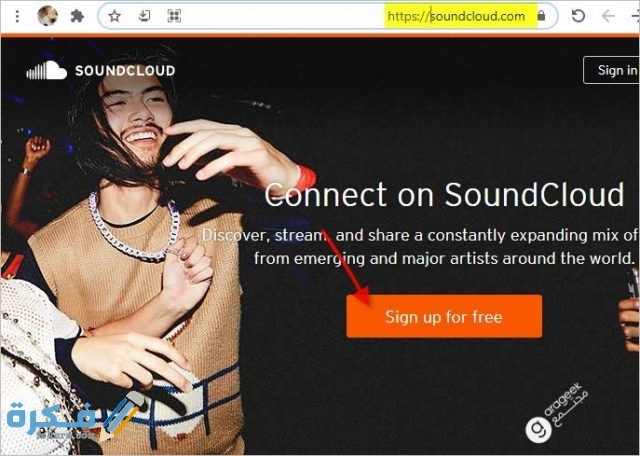Click the Connect on SoundCloud headline
The width and height of the screenshot is (640, 456).
point(444,194)
